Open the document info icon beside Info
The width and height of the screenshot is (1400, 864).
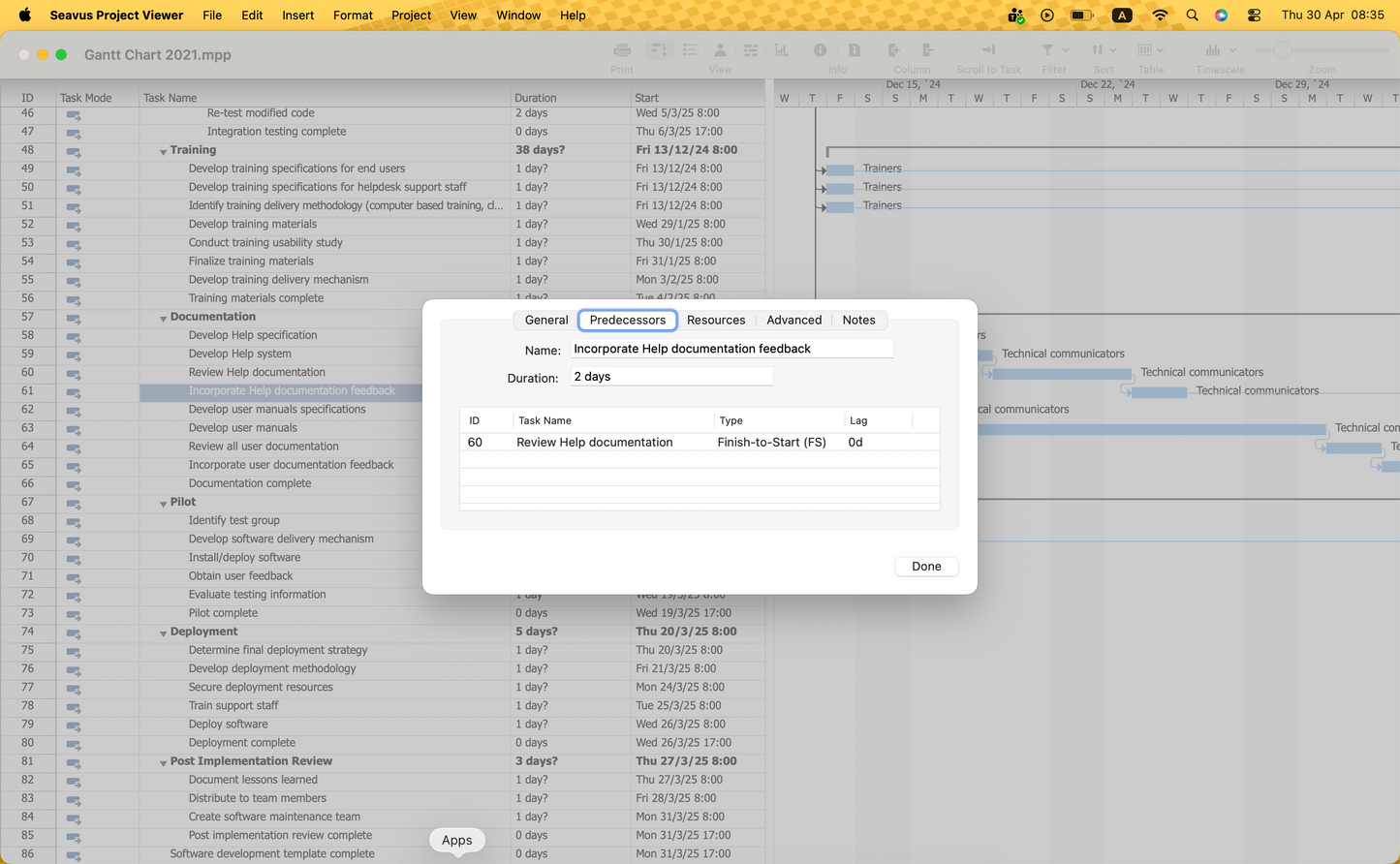[x=855, y=50]
